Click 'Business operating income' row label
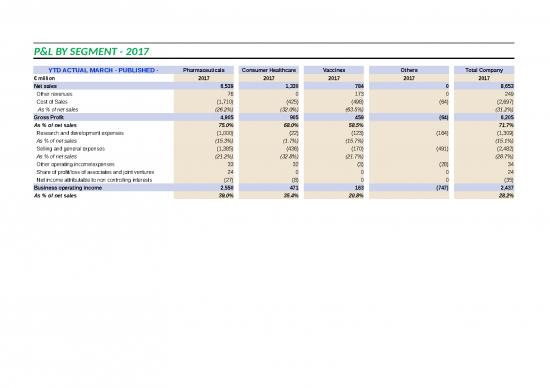The width and height of the screenshot is (550, 388). tap(68, 188)
